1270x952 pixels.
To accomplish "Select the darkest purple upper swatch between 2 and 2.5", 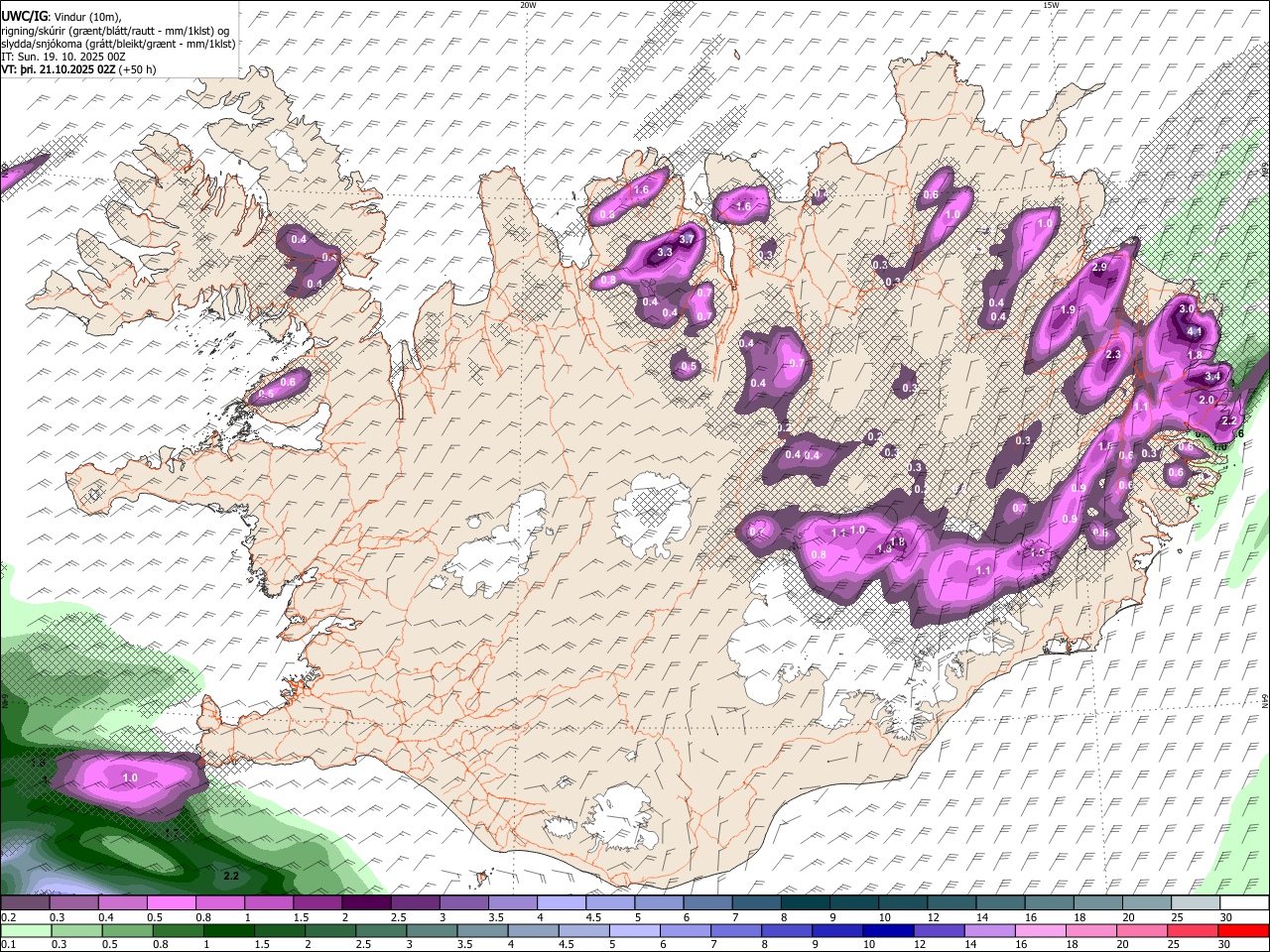I will pyautogui.click(x=366, y=903).
